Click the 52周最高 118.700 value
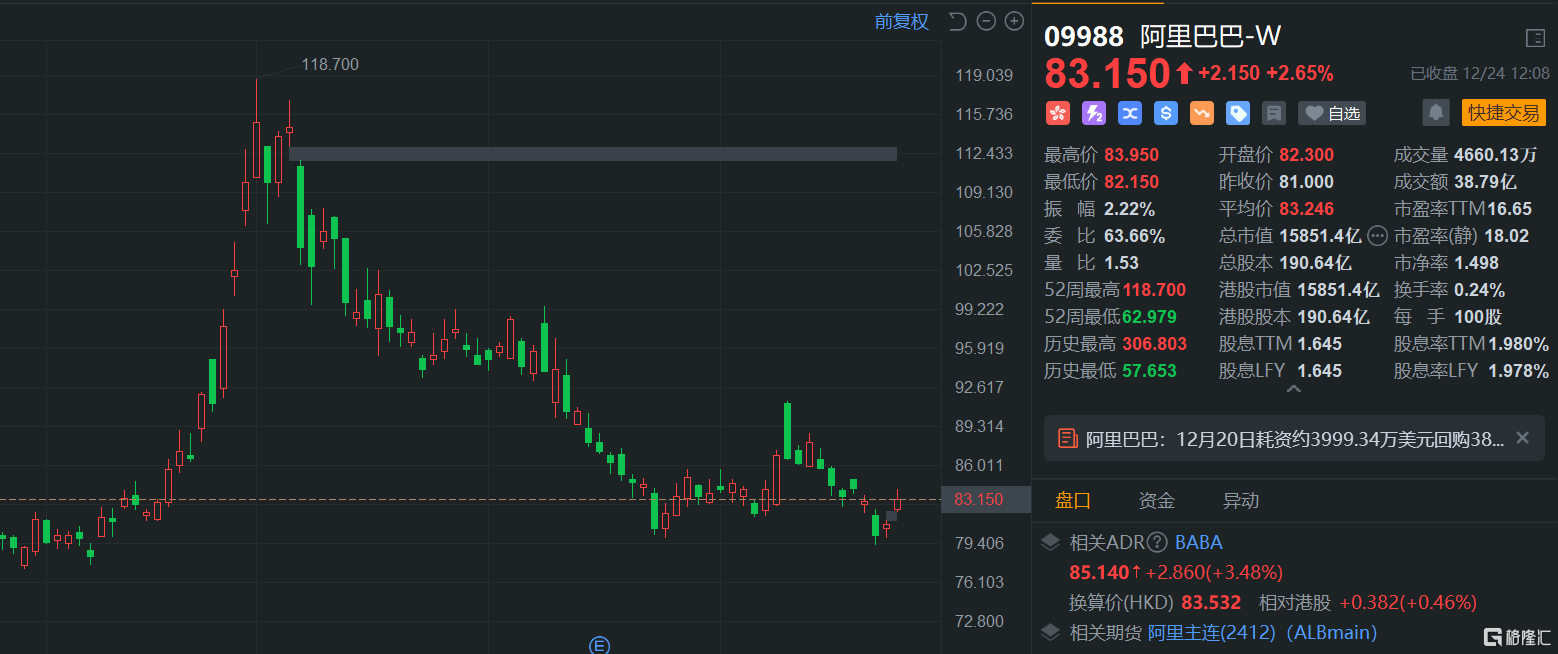 [x=1154, y=290]
